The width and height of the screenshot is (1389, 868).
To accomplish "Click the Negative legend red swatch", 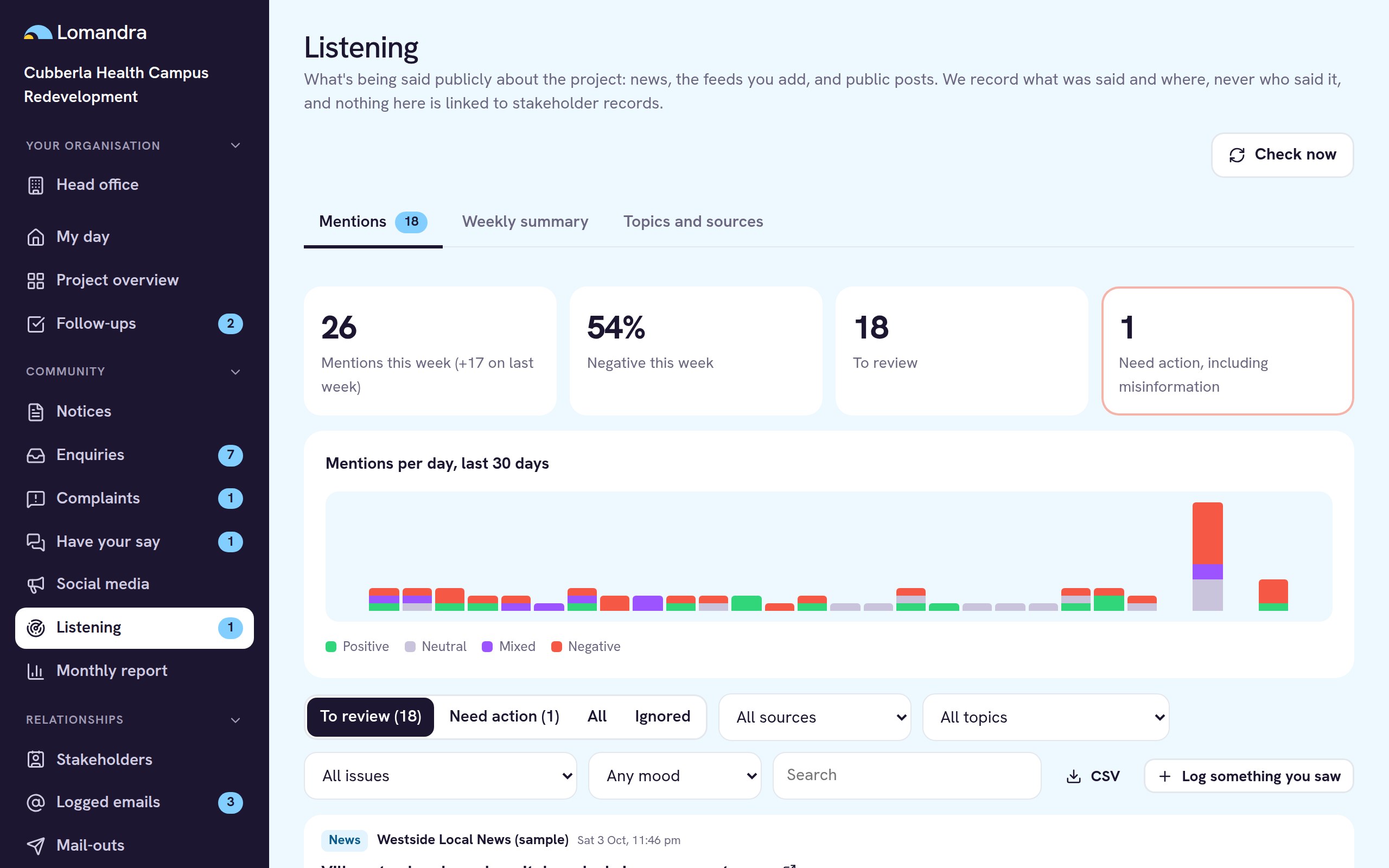I will 556,647.
